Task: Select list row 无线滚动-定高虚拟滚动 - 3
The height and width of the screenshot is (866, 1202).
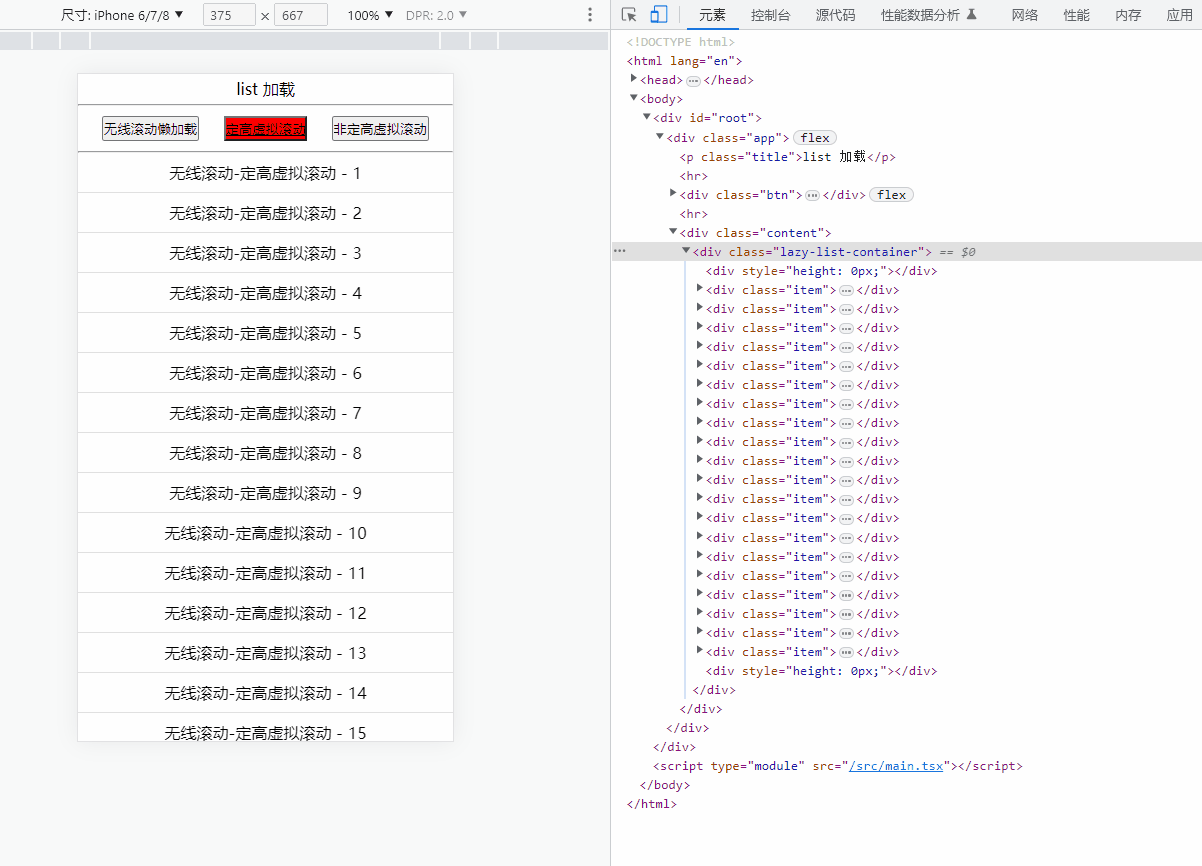Action: click(265, 253)
